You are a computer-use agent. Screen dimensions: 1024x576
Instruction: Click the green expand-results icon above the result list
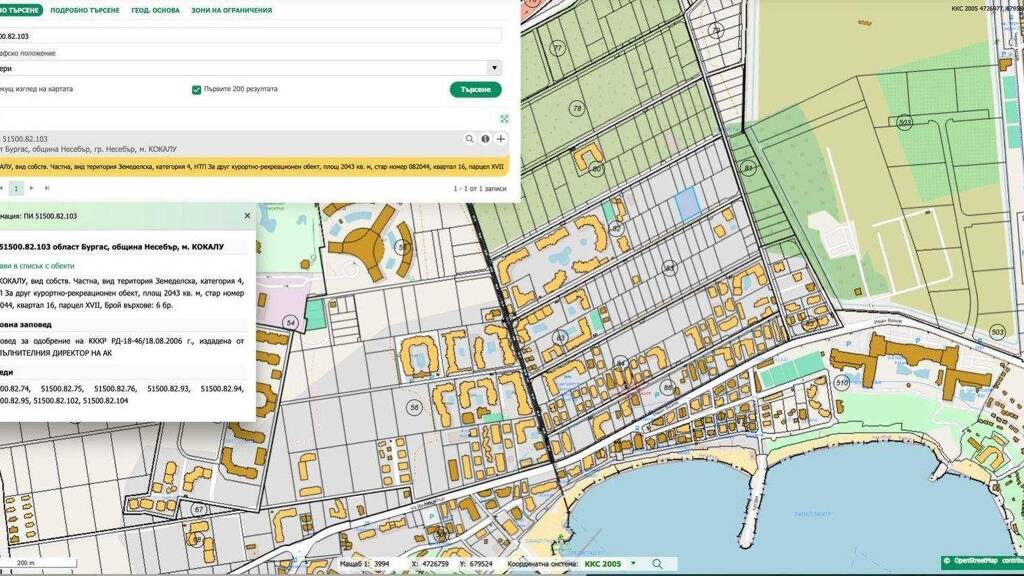click(x=504, y=119)
